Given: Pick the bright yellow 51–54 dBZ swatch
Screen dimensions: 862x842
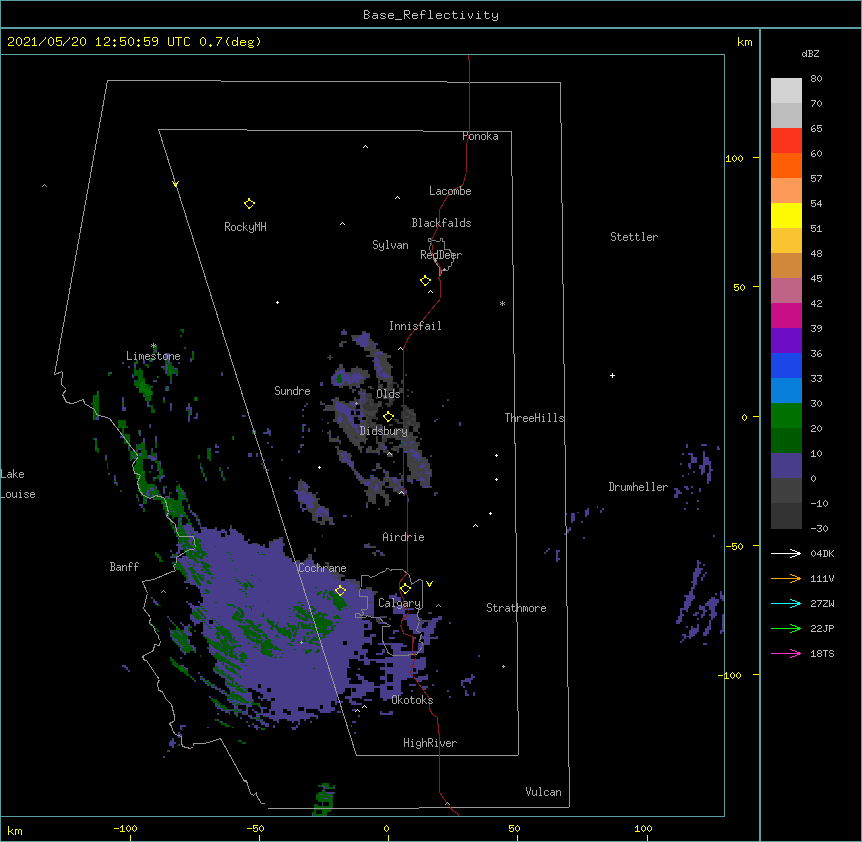Looking at the screenshot, I should pos(786,215).
